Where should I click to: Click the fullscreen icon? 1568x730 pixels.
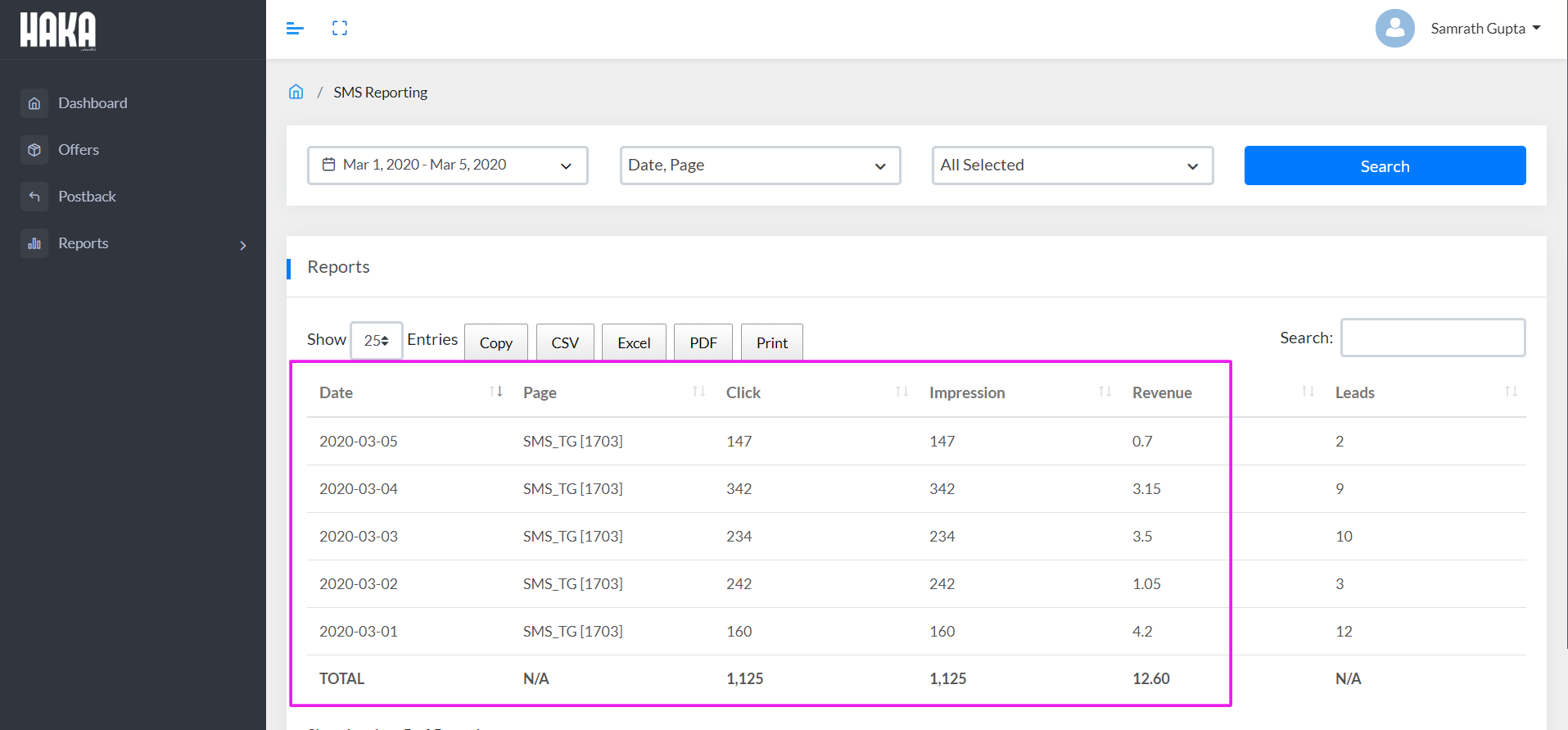[340, 29]
